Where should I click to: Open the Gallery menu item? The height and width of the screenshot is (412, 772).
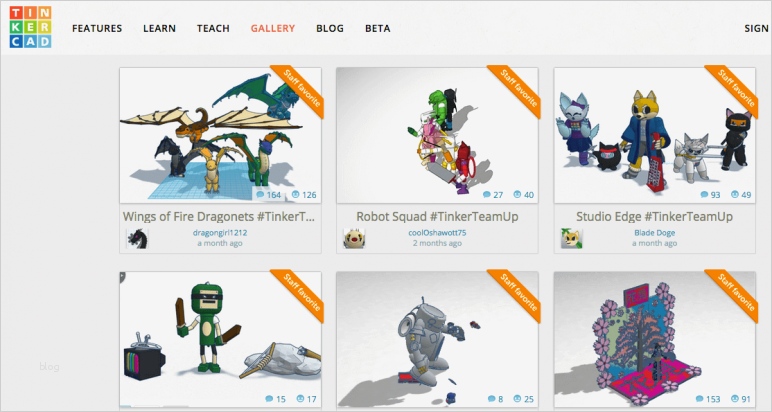(x=273, y=29)
